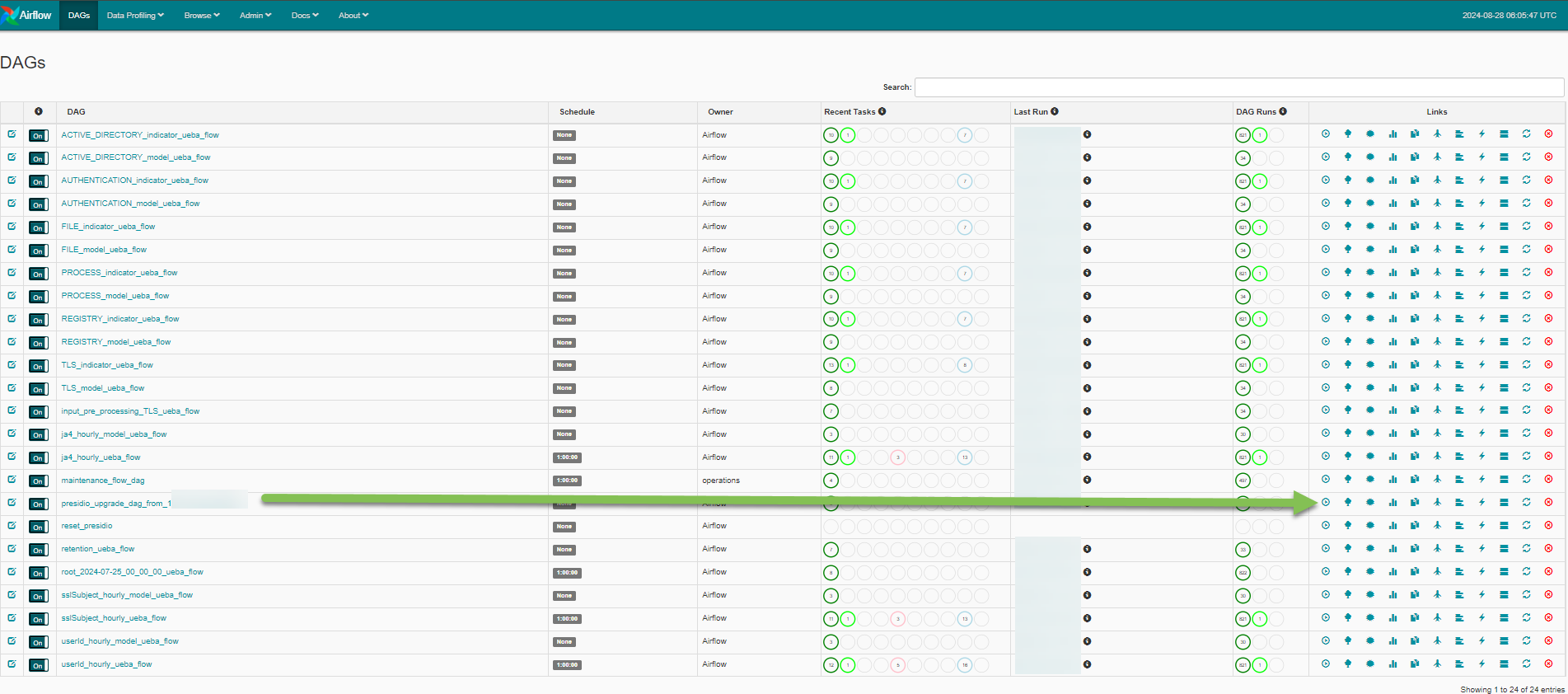Image resolution: width=1568 pixels, height=694 pixels.
Task: Trigger the presidio_upgrade_dag DAG run icon
Action: point(1326,502)
